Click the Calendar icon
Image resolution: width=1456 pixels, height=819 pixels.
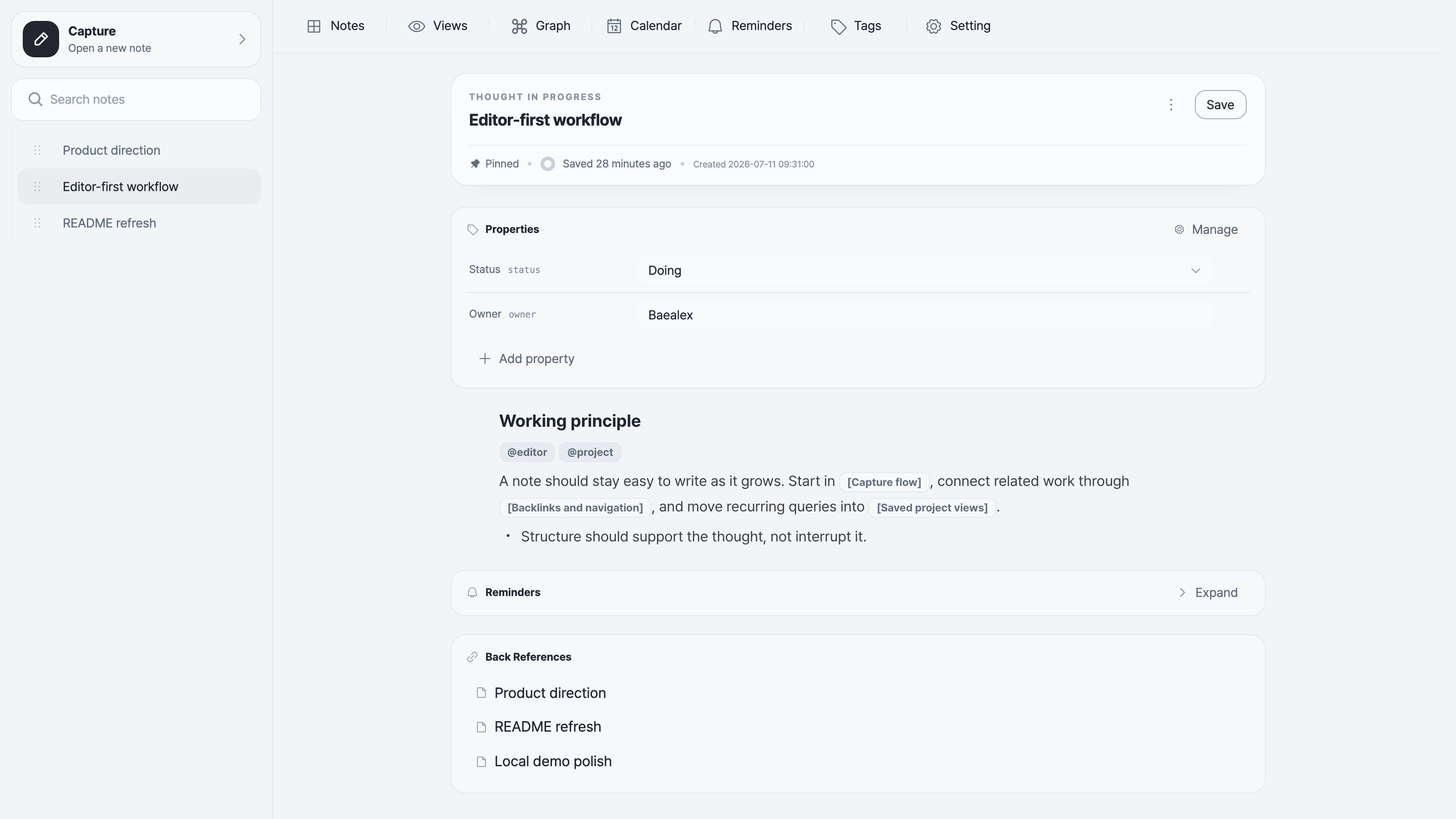[614, 26]
